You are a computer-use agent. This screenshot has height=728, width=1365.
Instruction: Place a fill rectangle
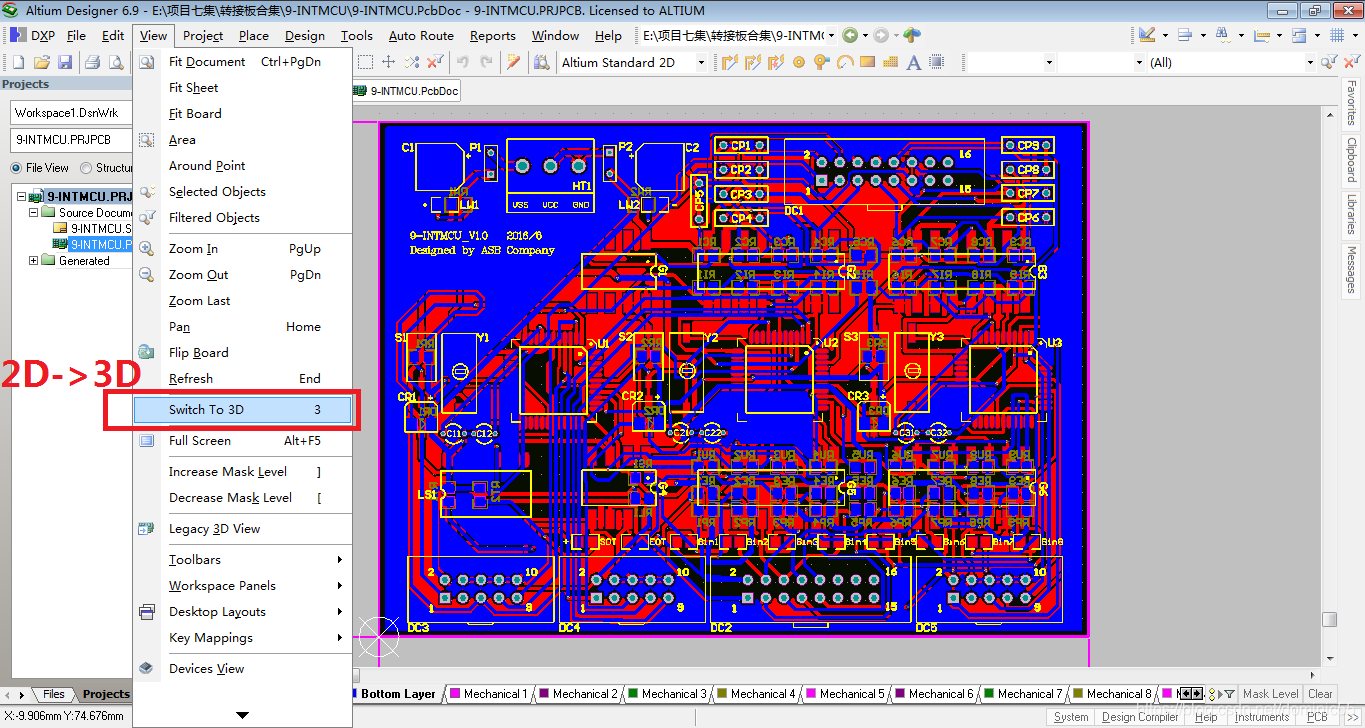[867, 62]
